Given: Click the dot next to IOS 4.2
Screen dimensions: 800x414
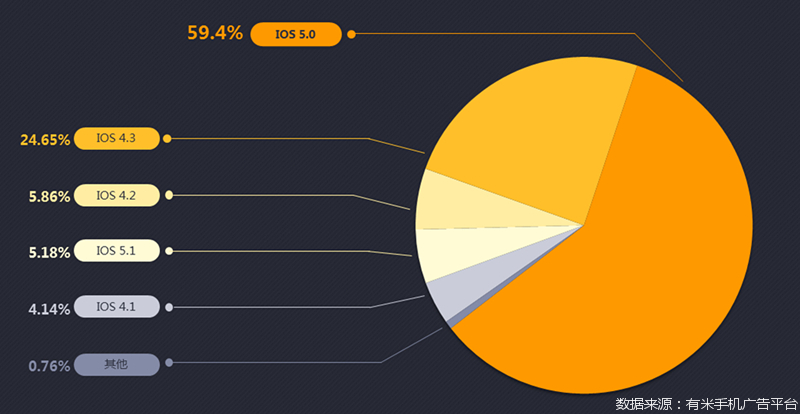Looking at the screenshot, I should [x=169, y=195].
